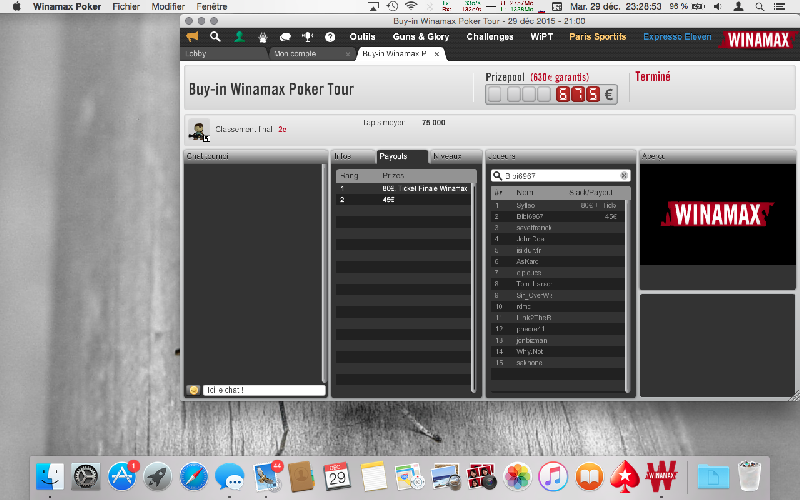800x500 pixels.
Task: Click the green player profile icon
Action: [x=239, y=37]
